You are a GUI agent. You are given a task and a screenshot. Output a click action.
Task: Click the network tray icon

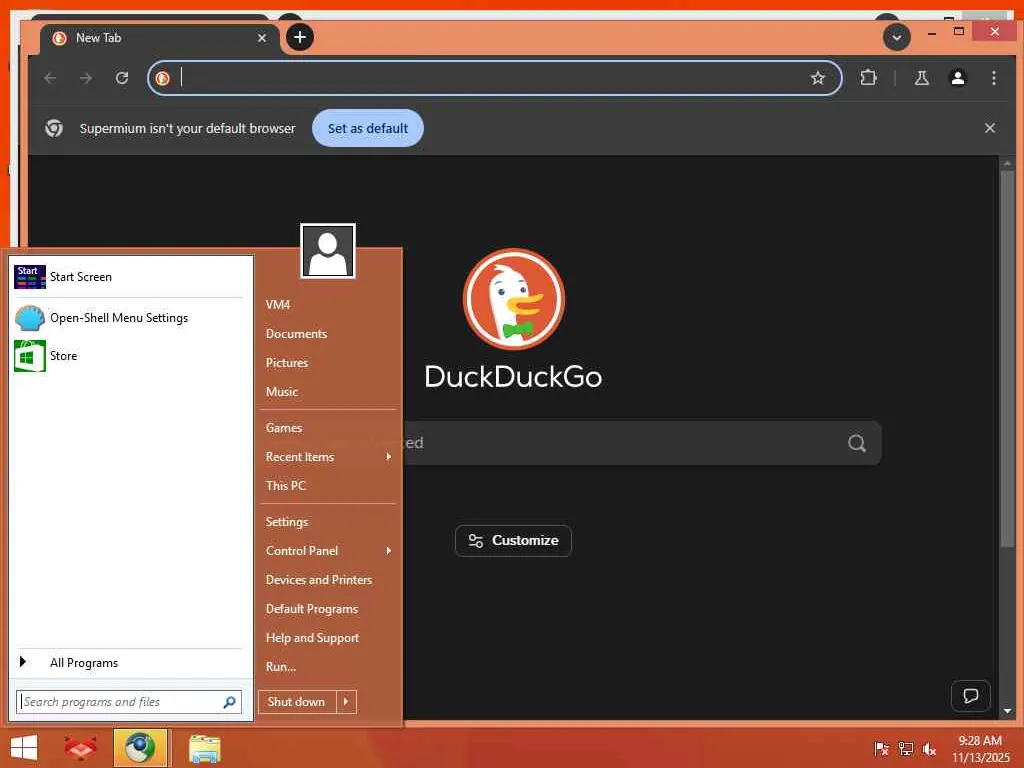click(905, 749)
